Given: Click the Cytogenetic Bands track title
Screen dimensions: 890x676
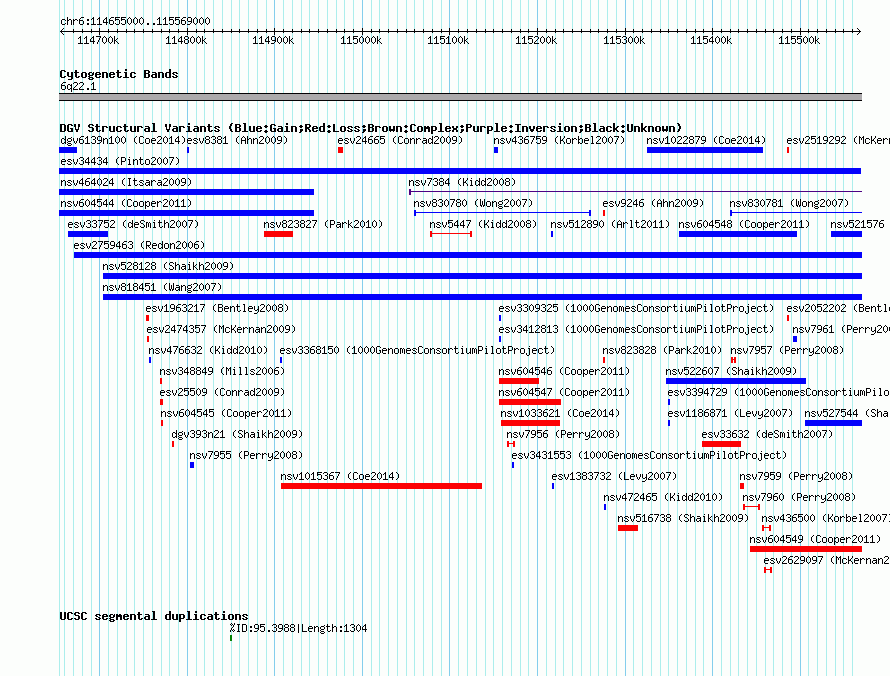Looking at the screenshot, I should (x=119, y=74).
